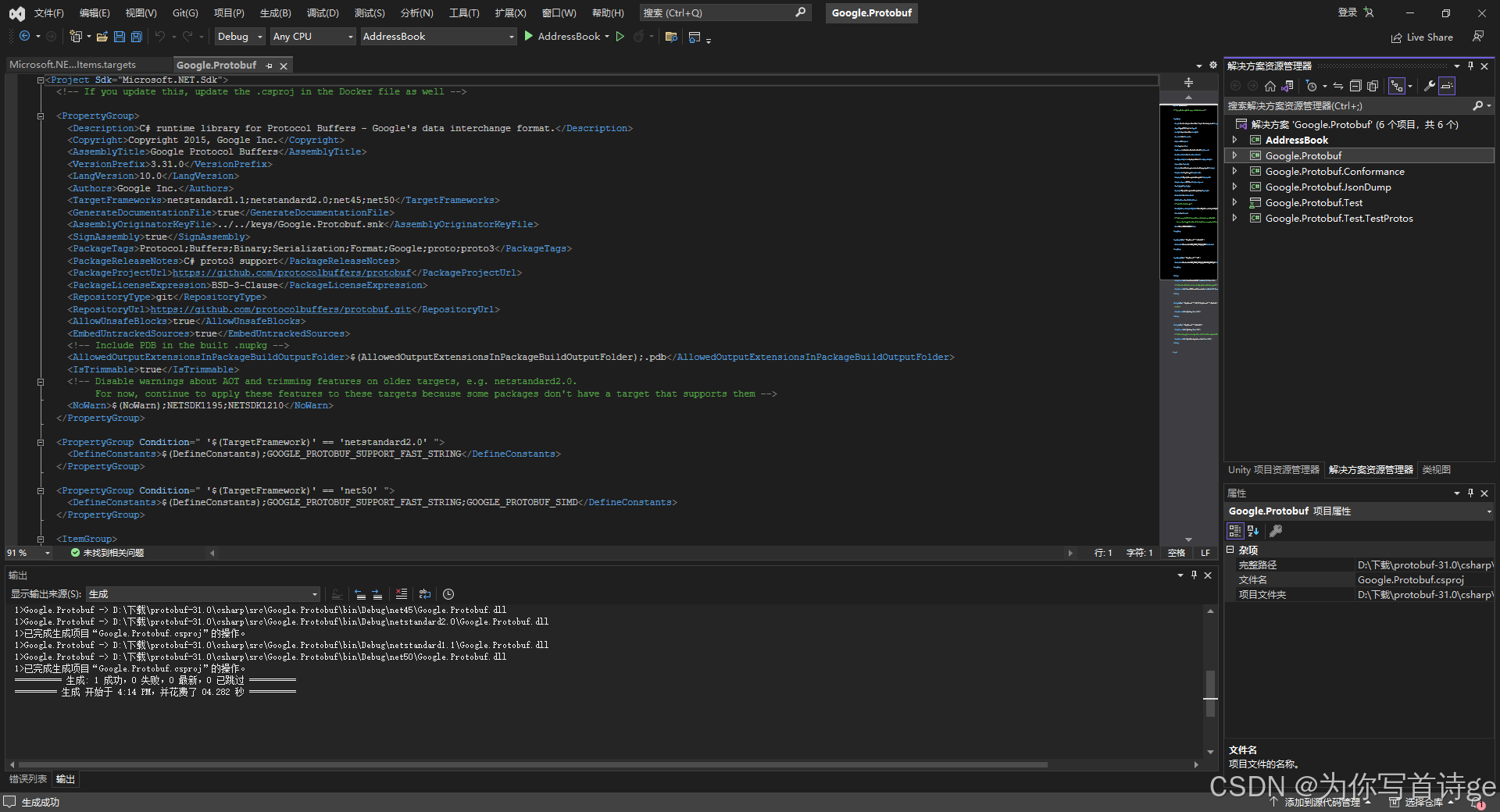
Task: Open the 文件(F) menu
Action: (48, 13)
